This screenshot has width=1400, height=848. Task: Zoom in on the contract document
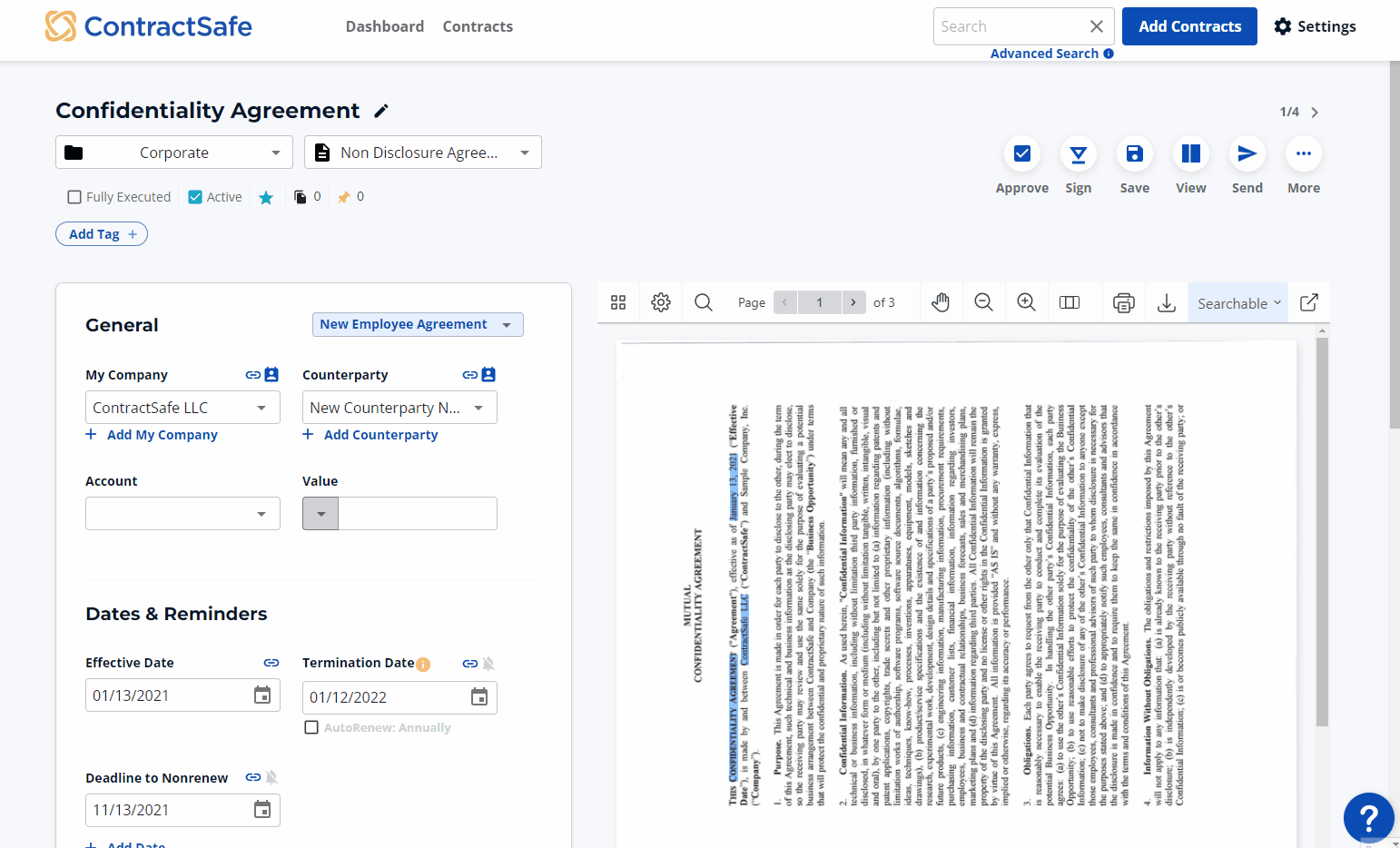coord(1026,302)
